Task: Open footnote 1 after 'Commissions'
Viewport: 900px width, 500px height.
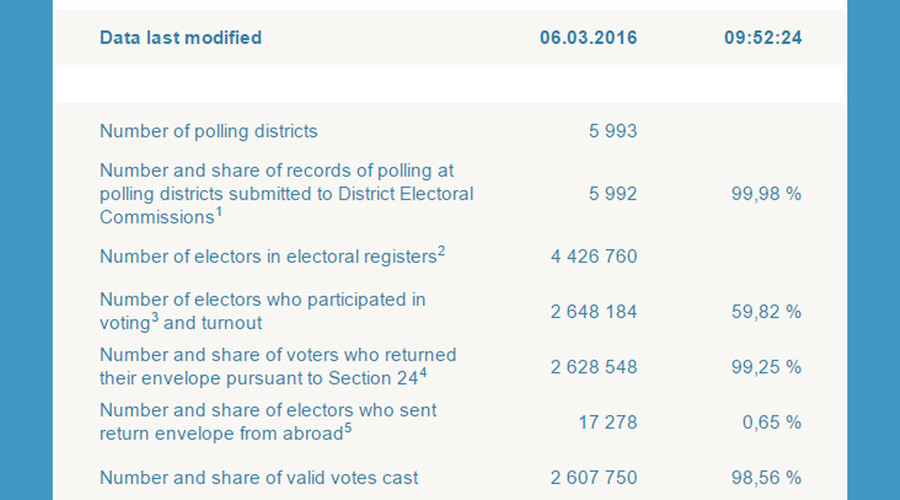Action: pyautogui.click(x=219, y=212)
